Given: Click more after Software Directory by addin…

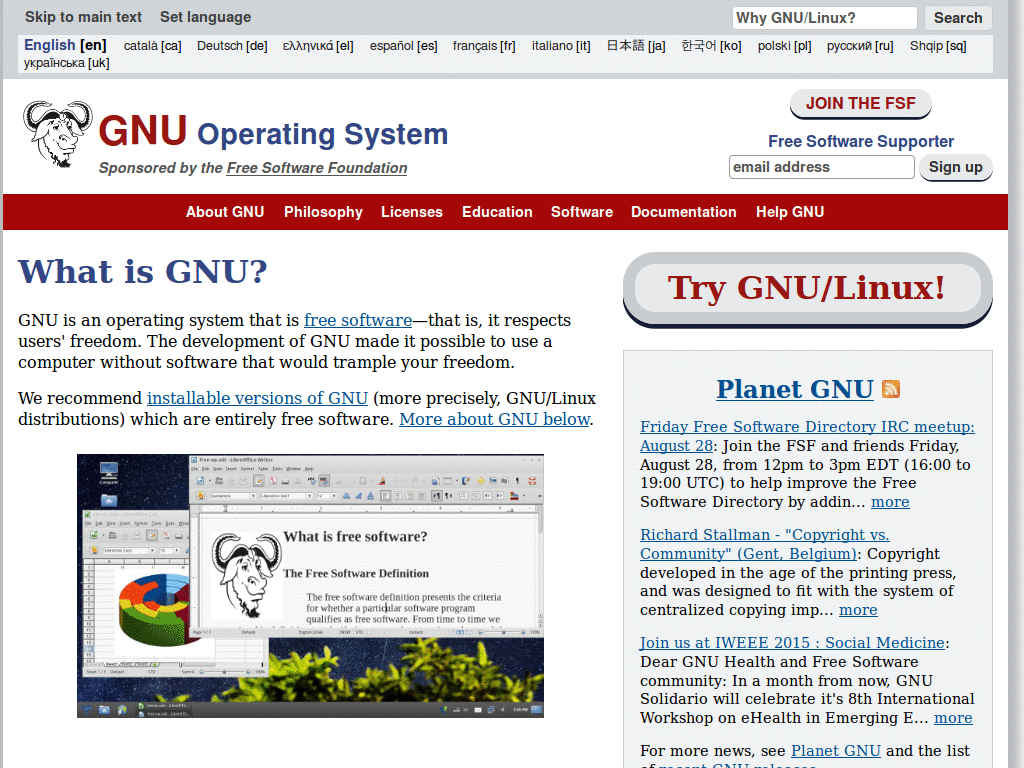Looking at the screenshot, I should pos(890,502).
